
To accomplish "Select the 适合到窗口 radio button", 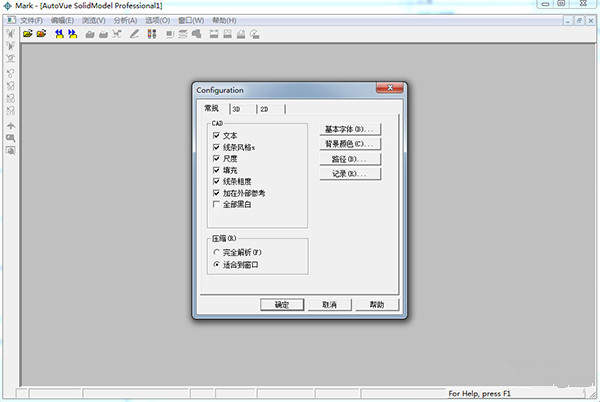I will pyautogui.click(x=217, y=264).
